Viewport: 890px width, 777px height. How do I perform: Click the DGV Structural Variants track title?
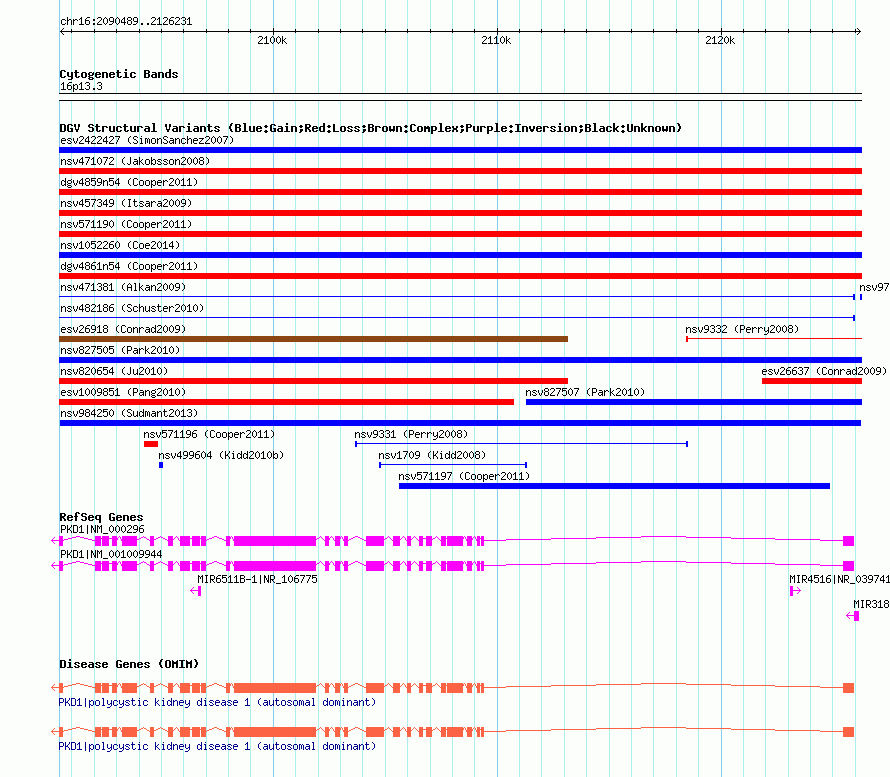[x=371, y=128]
